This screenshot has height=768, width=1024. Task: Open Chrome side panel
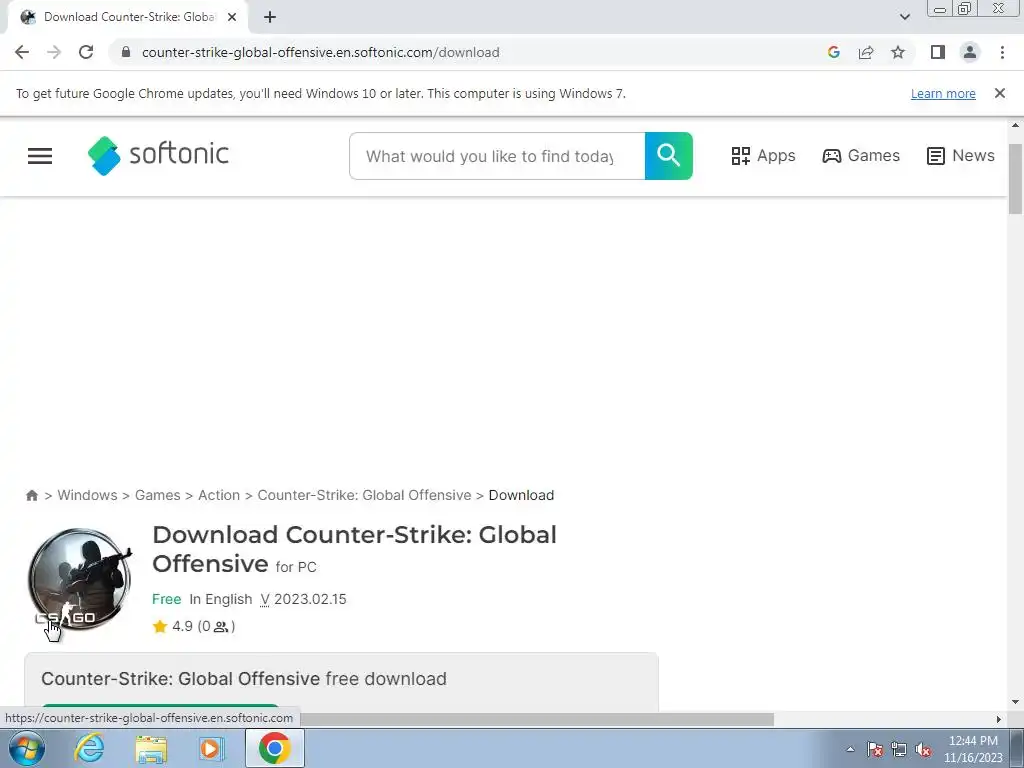(938, 52)
